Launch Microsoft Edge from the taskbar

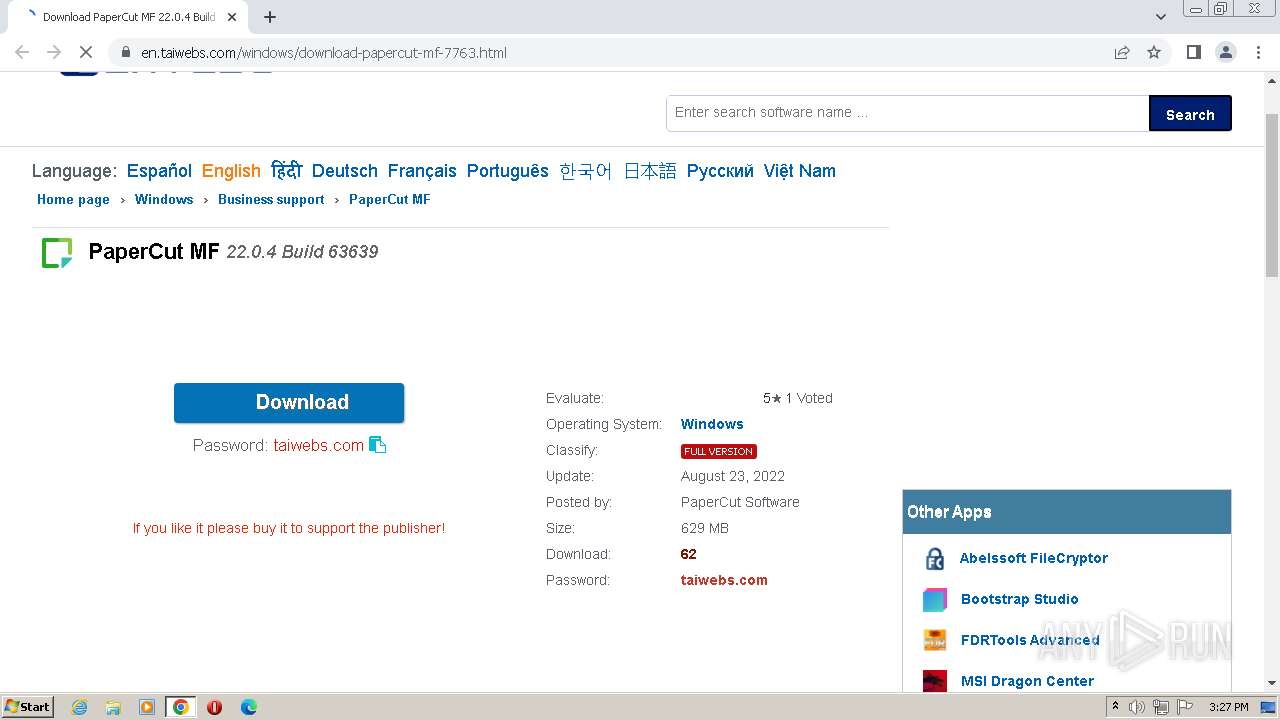tap(249, 707)
